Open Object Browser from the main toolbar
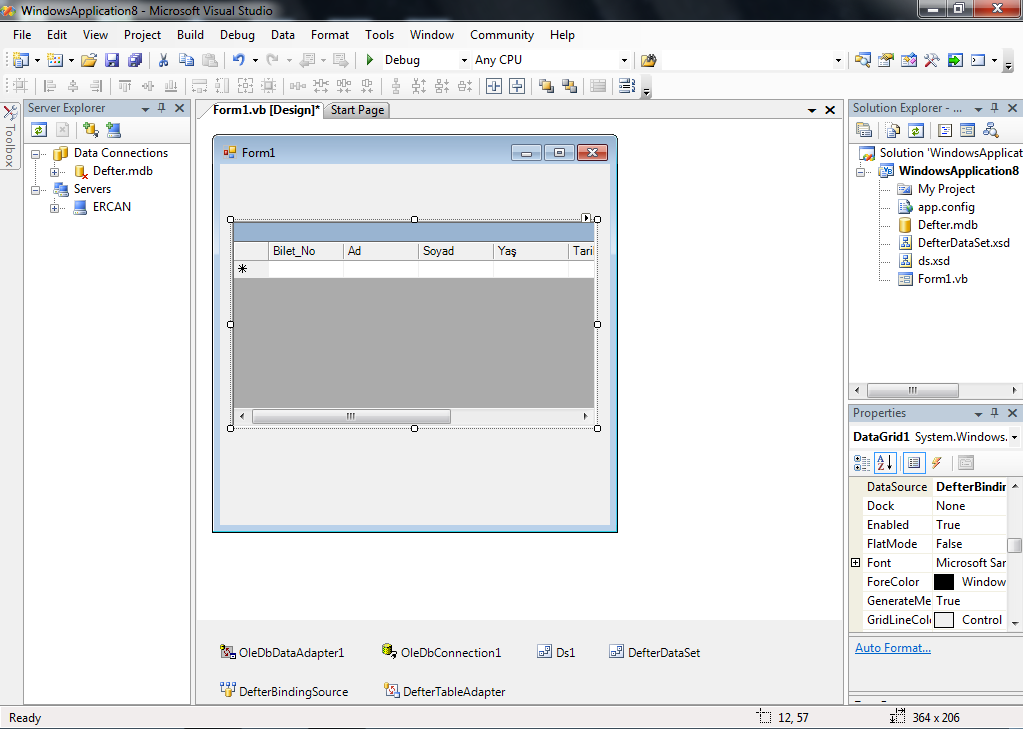 coord(909,60)
